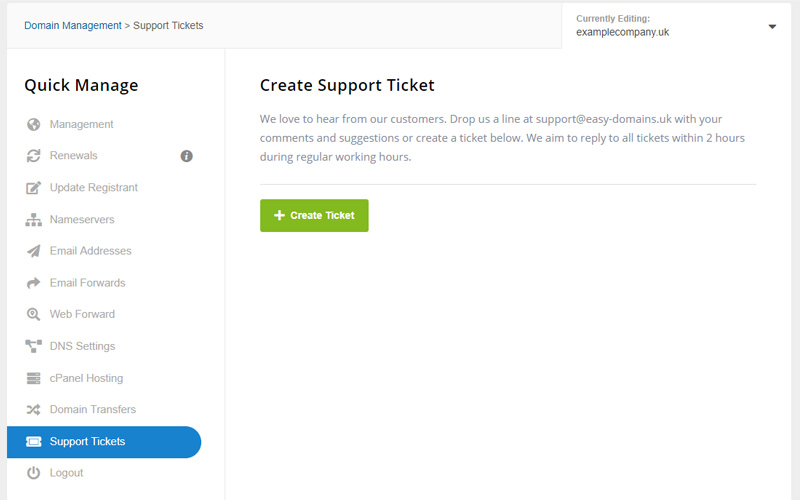800x500 pixels.
Task: Click the Logout power icon
Action: [x=33, y=473]
